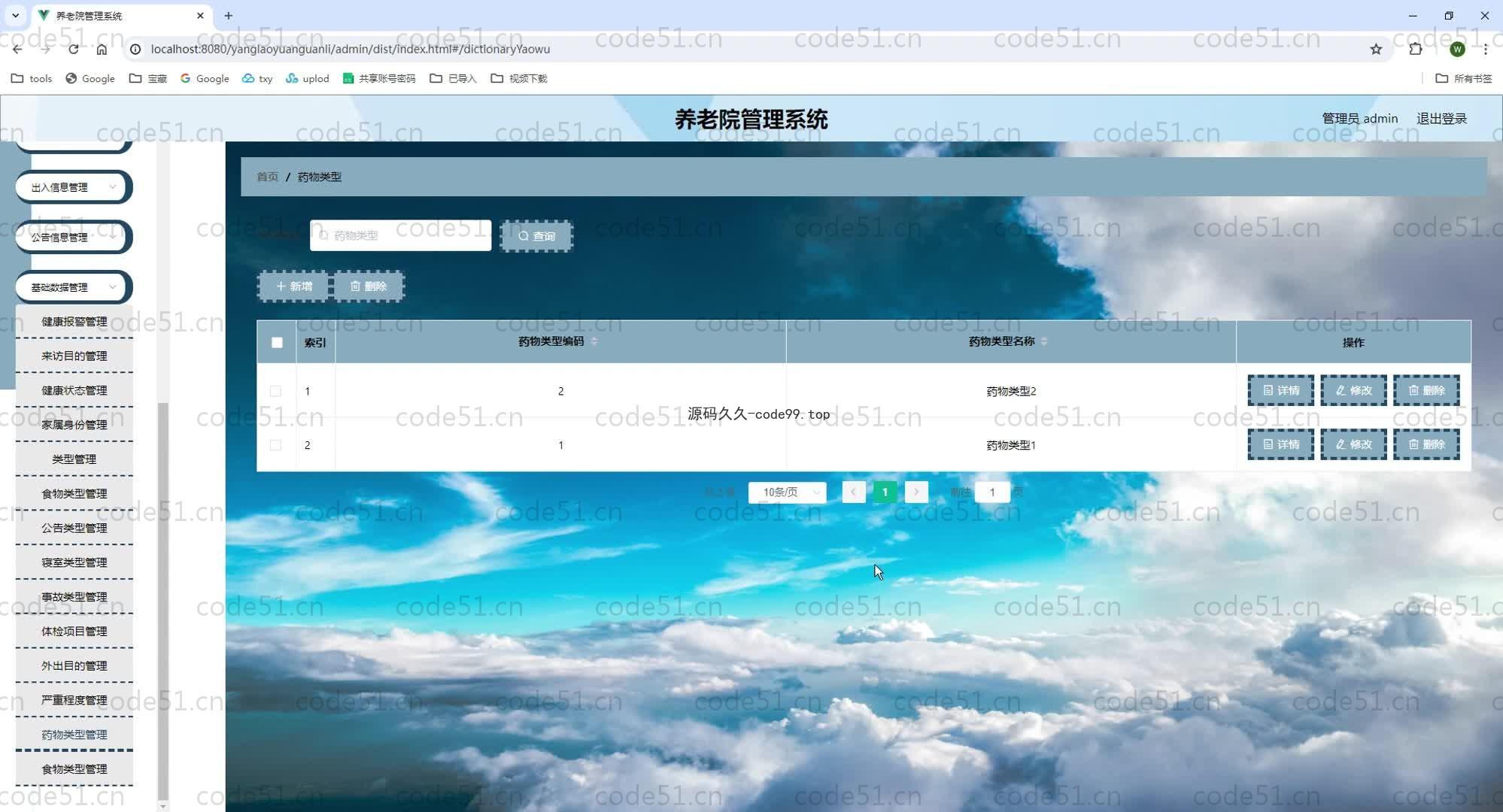Click the 药物类型 search field
1503x812 pixels.
tap(400, 235)
